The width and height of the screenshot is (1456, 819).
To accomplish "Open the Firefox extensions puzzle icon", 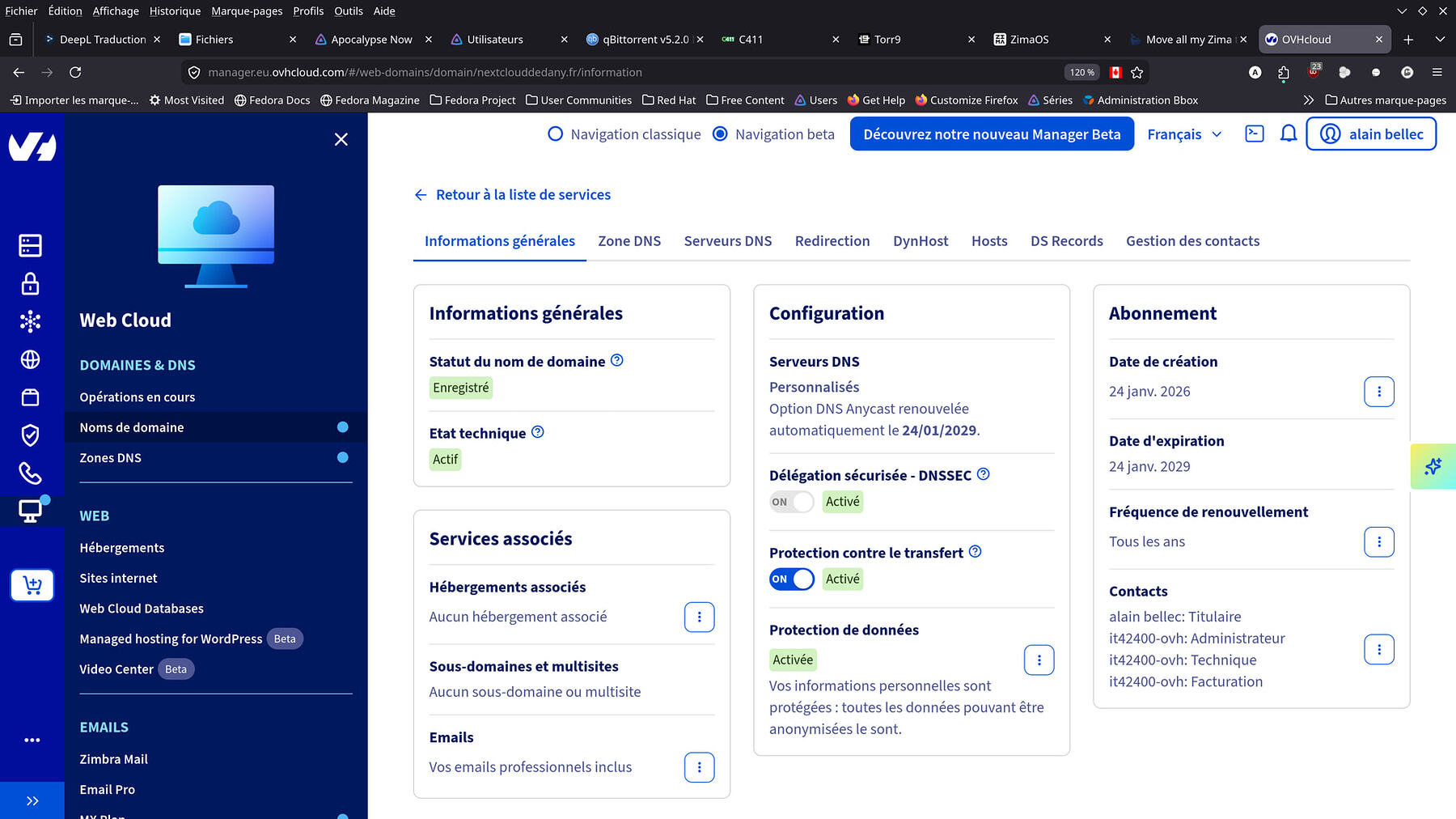I will click(x=1284, y=72).
